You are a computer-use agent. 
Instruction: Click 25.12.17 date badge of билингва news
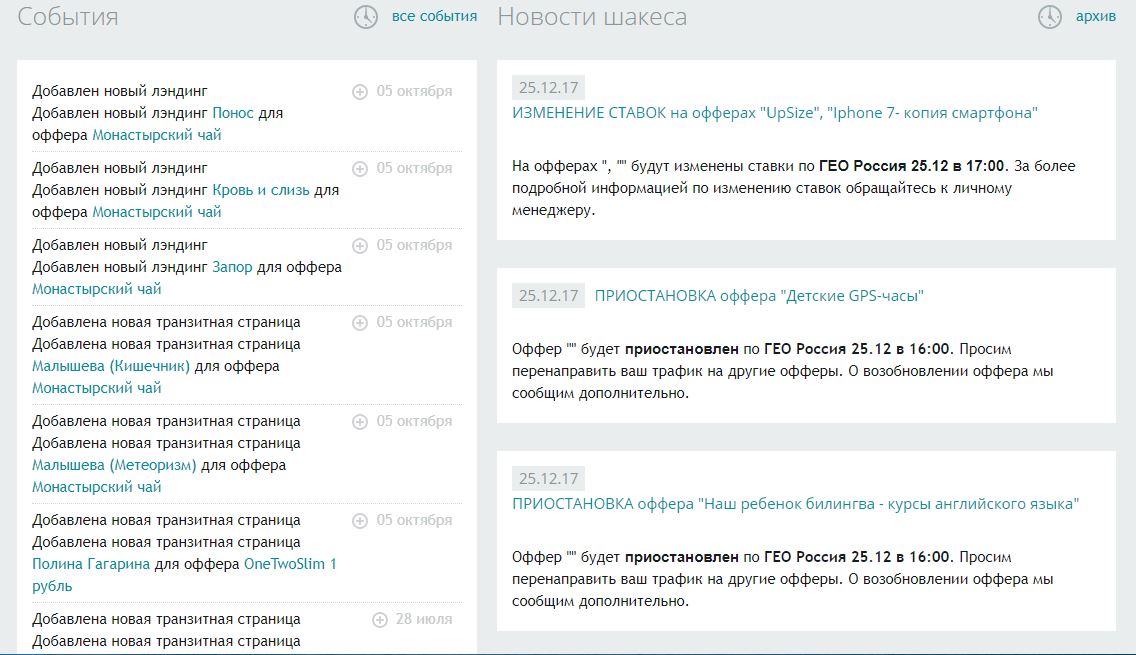point(548,479)
